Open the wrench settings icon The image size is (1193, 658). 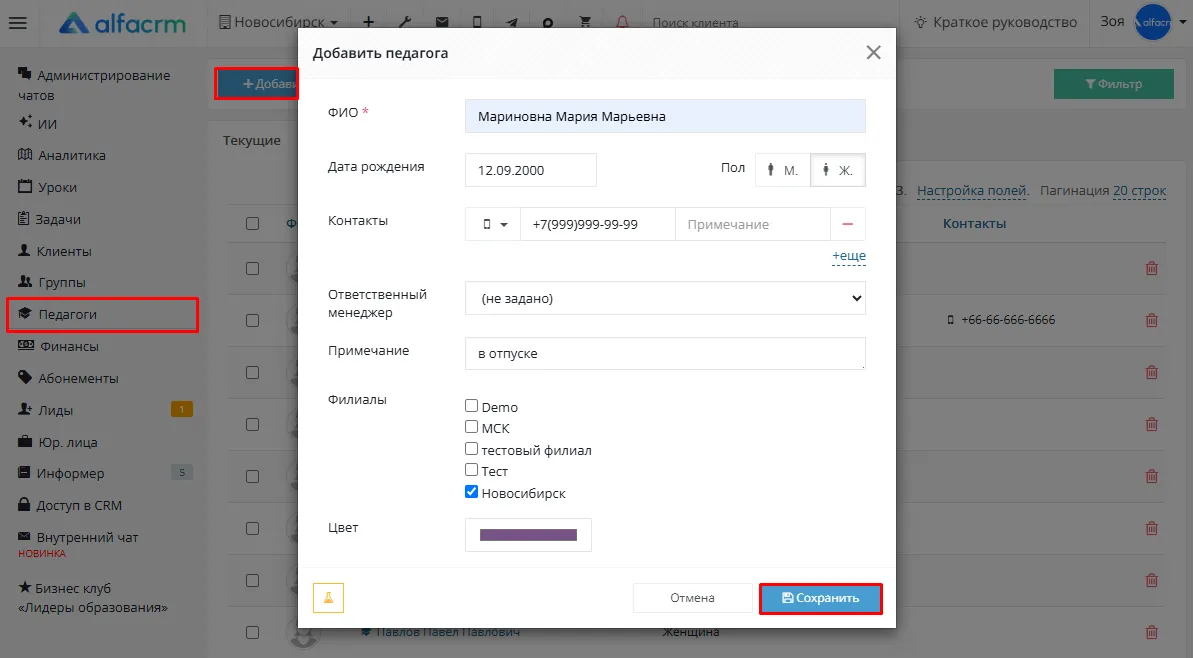(x=405, y=22)
